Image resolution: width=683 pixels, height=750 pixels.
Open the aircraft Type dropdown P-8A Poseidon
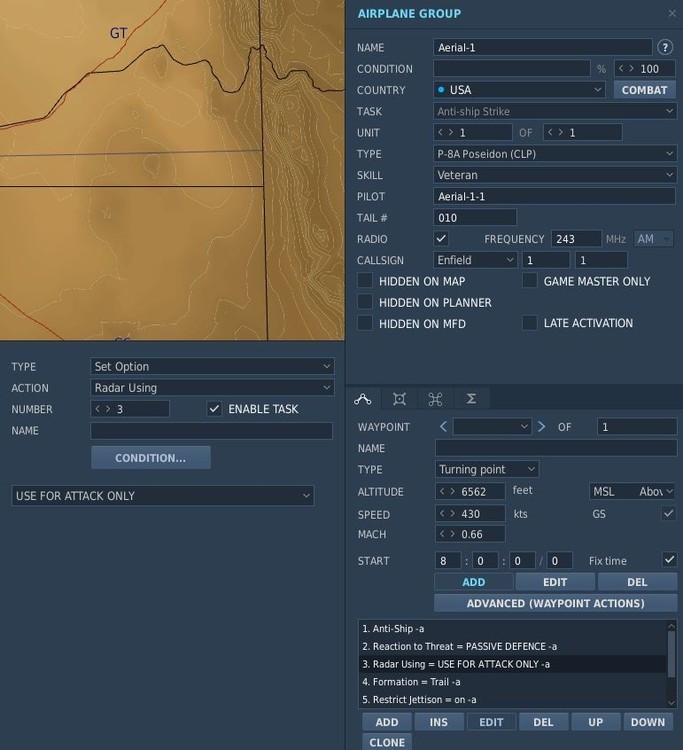[x=555, y=154]
